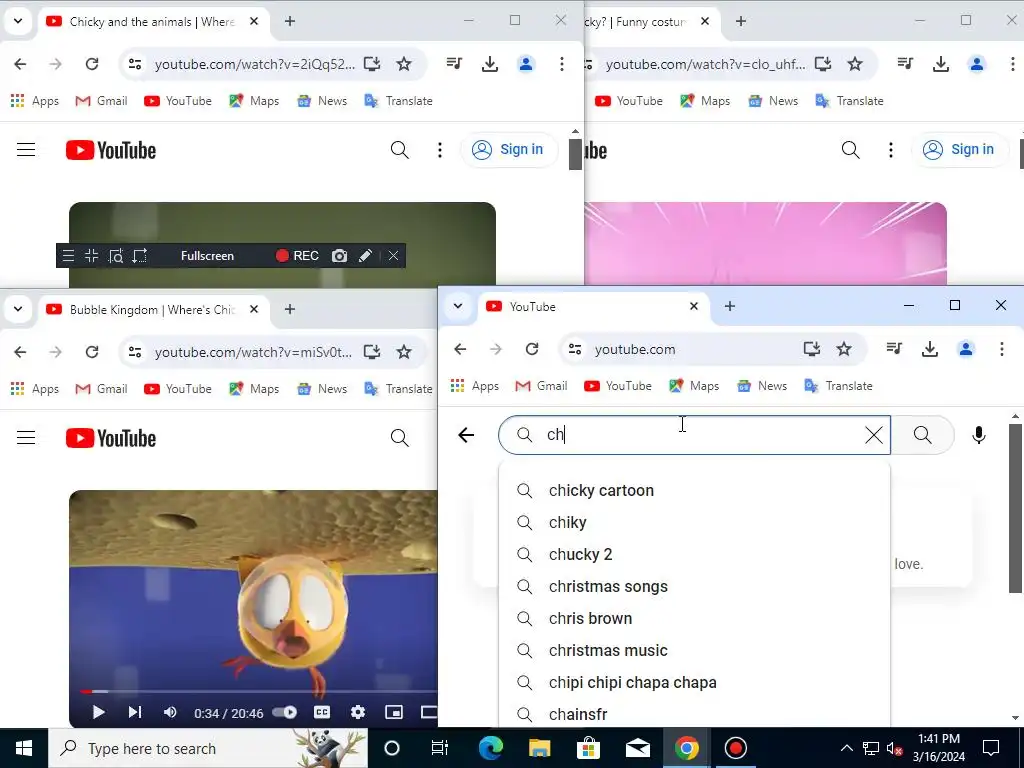Click Sign in in Funny costume window

click(x=959, y=150)
